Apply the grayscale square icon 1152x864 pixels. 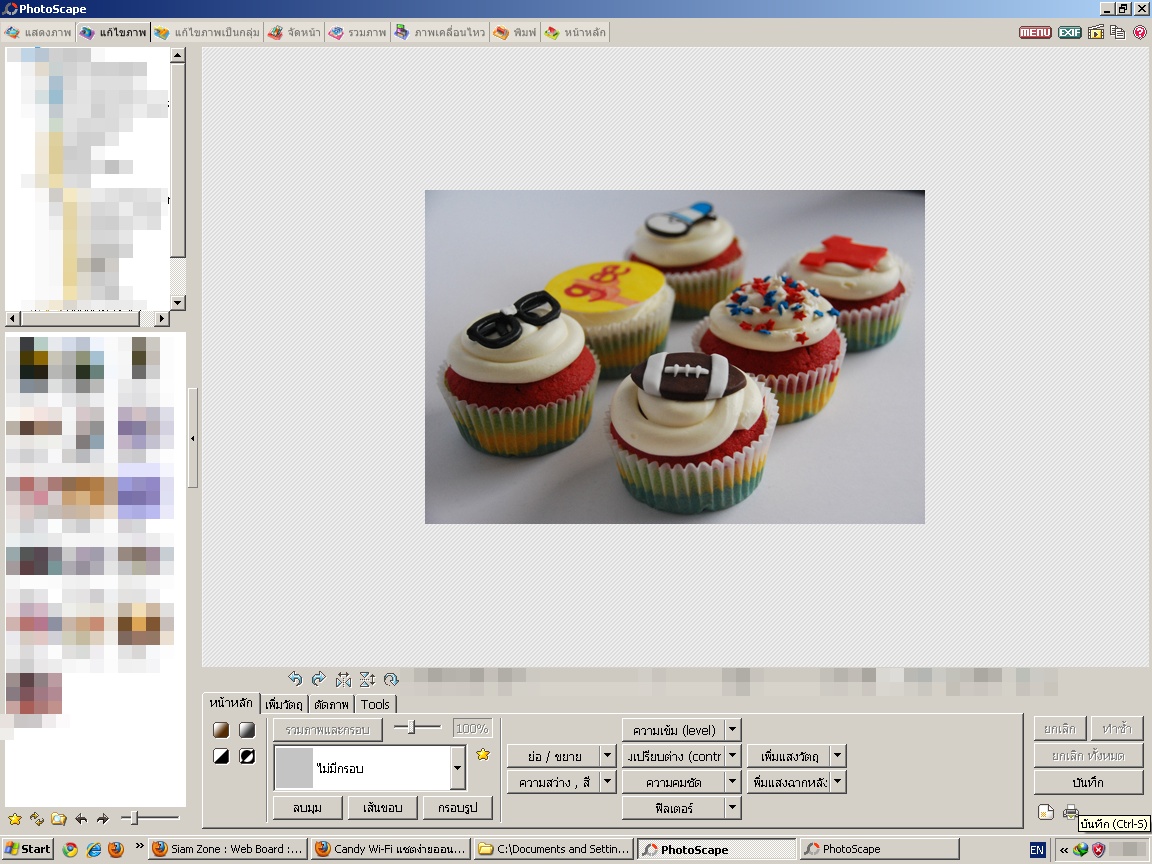coord(247,730)
